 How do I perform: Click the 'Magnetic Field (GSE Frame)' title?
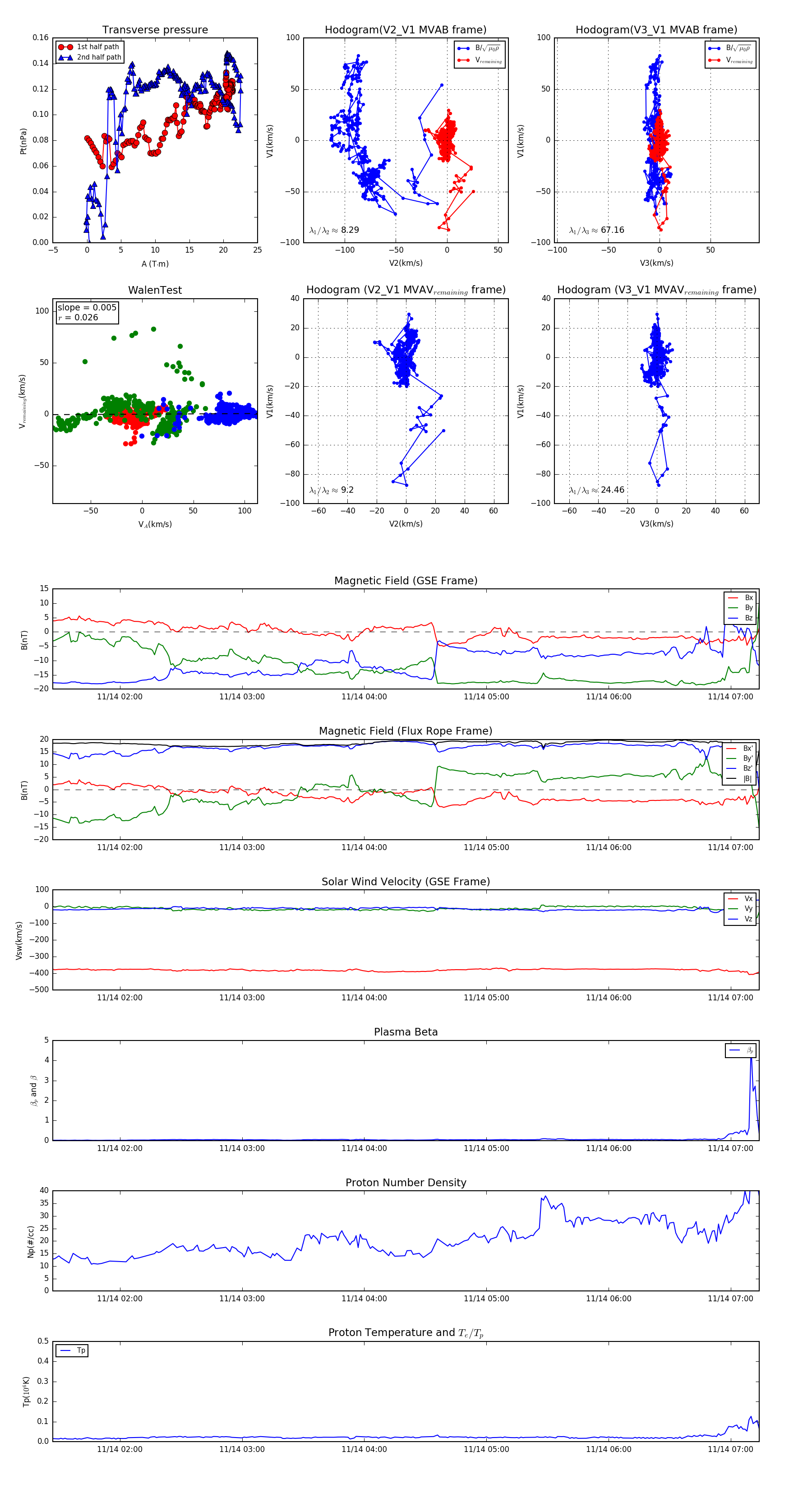406,581
